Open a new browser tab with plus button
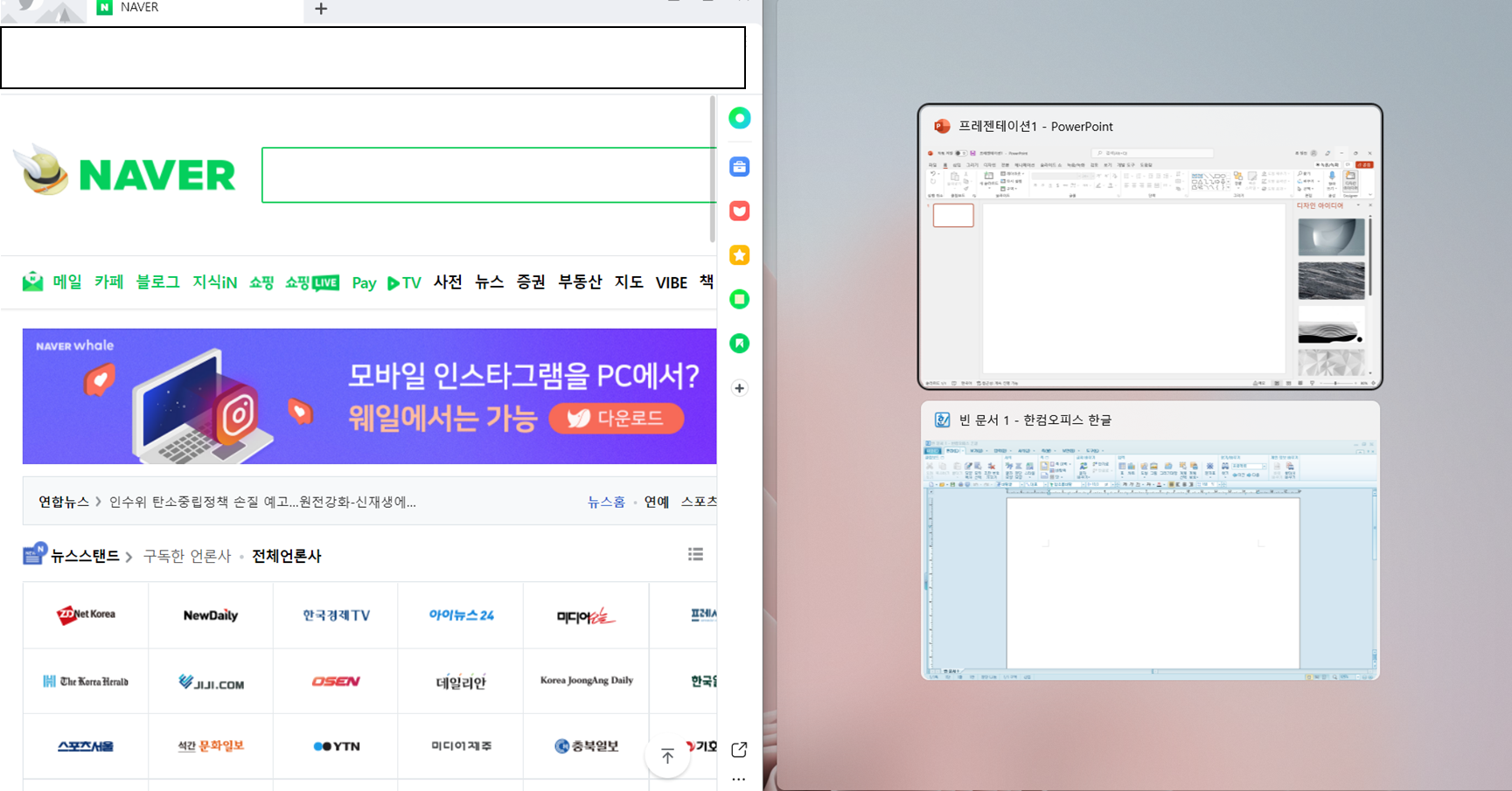This screenshot has width=1512, height=791. click(321, 9)
